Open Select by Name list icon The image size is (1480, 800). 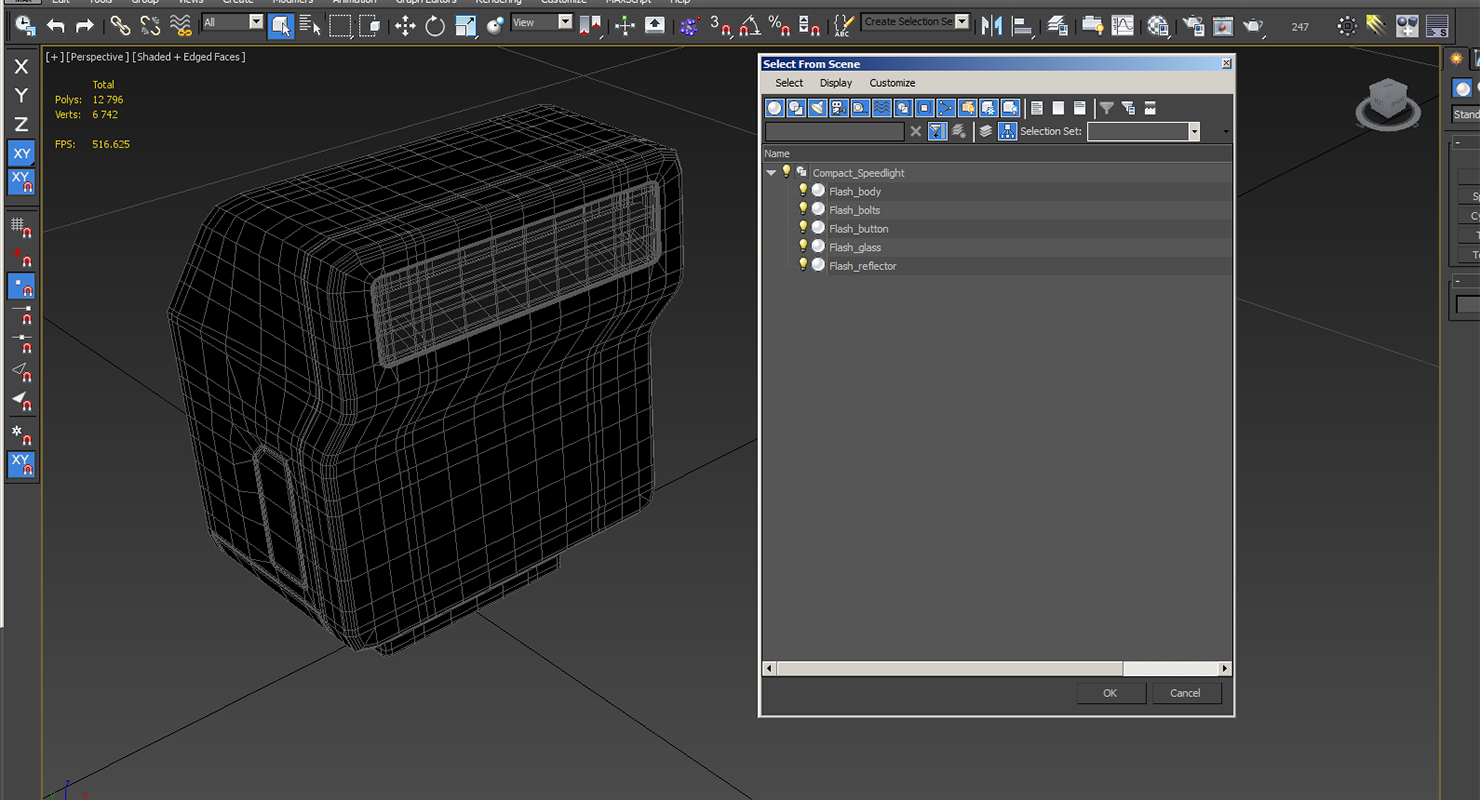point(311,25)
